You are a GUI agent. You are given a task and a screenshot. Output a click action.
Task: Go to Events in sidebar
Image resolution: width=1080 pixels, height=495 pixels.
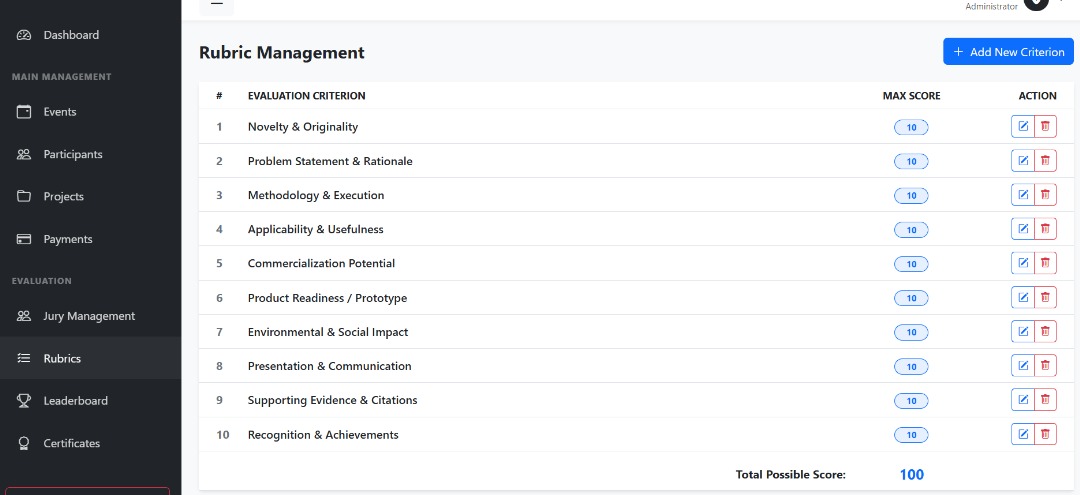pyautogui.click(x=60, y=112)
